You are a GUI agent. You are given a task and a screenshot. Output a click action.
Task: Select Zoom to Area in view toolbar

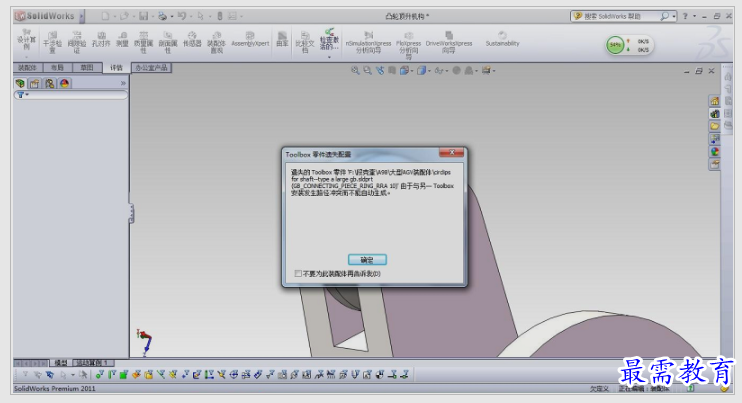tap(367, 70)
